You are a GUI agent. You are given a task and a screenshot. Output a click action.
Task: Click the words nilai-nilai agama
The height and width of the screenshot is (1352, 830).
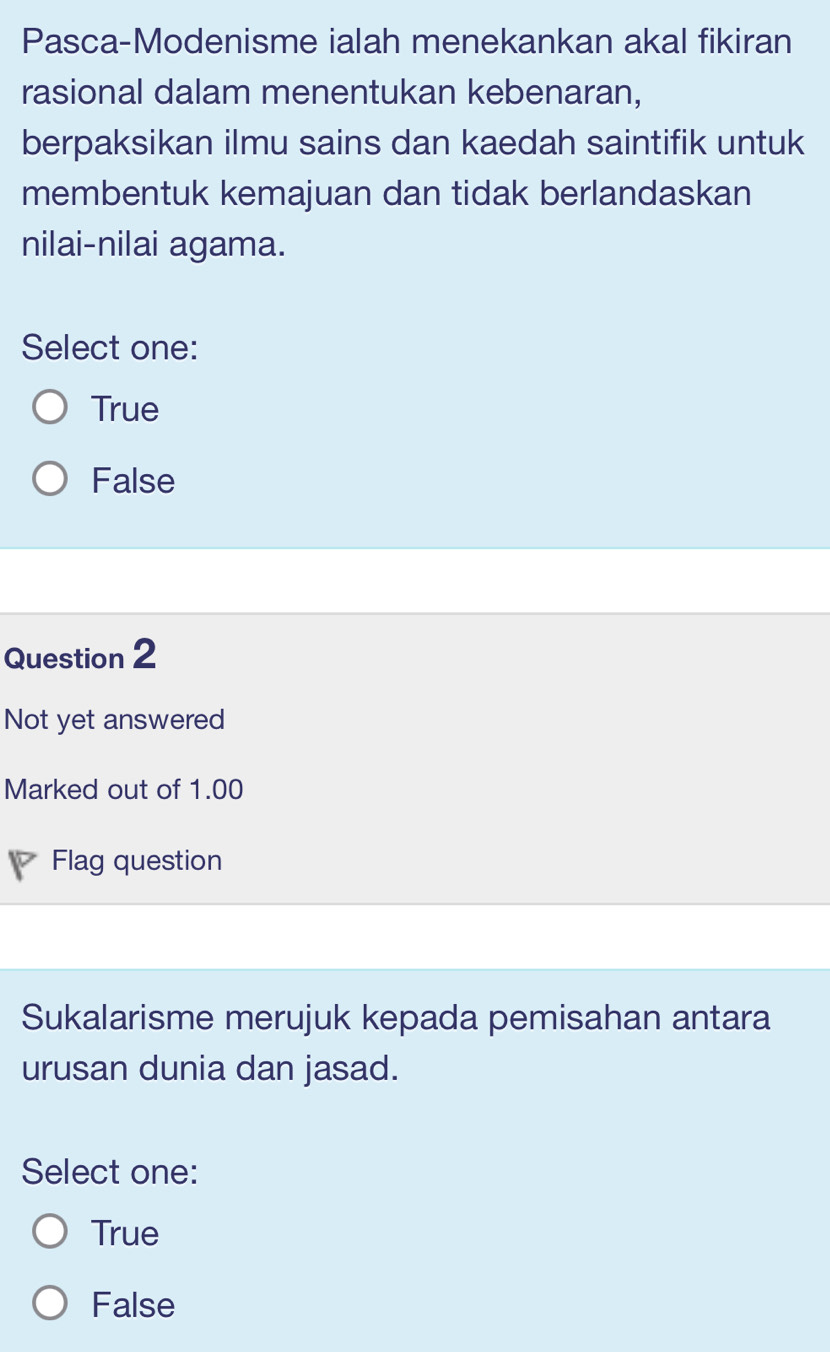click(x=154, y=244)
